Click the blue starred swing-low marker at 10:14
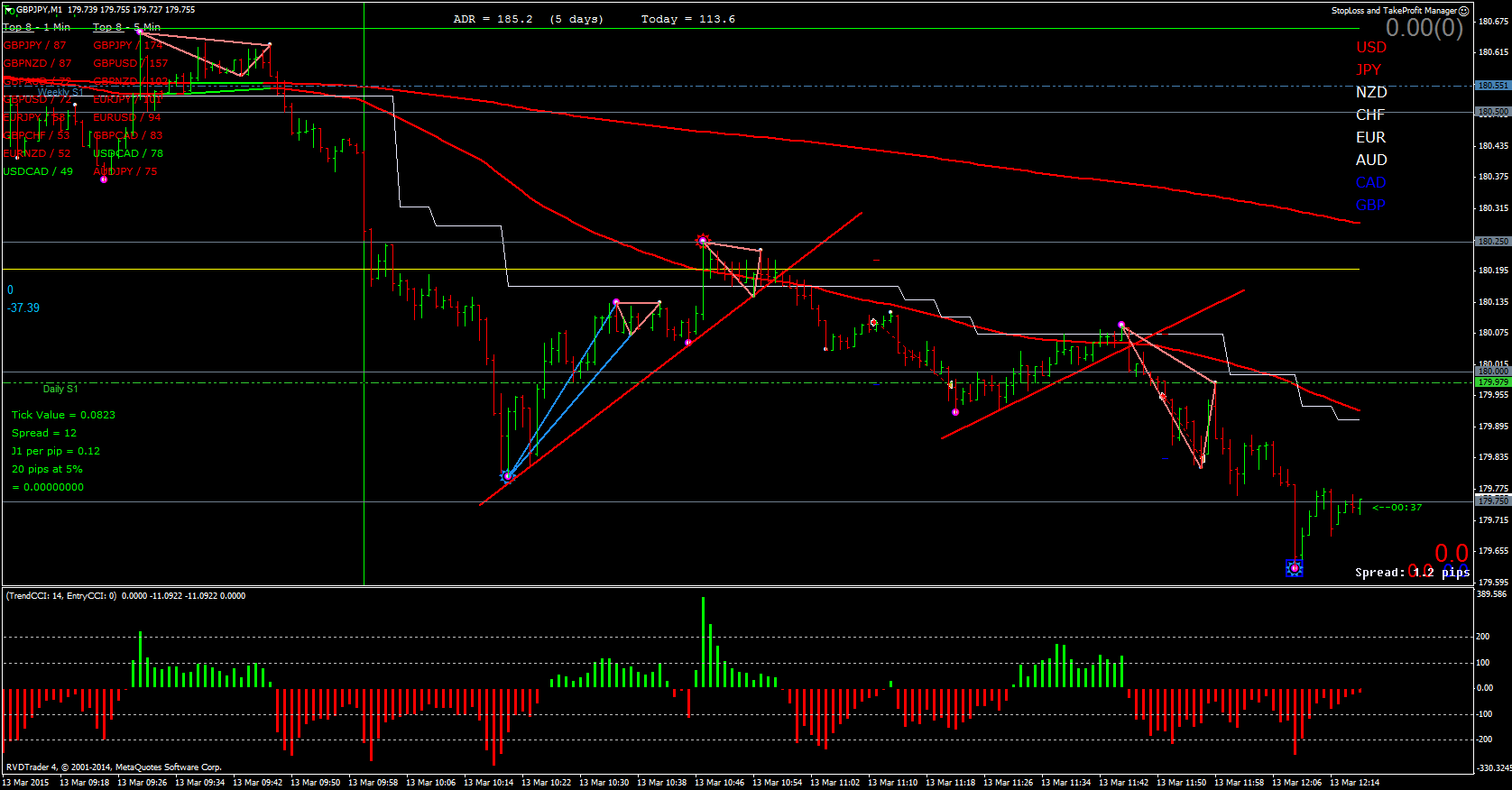The image size is (1512, 790). coord(508,475)
